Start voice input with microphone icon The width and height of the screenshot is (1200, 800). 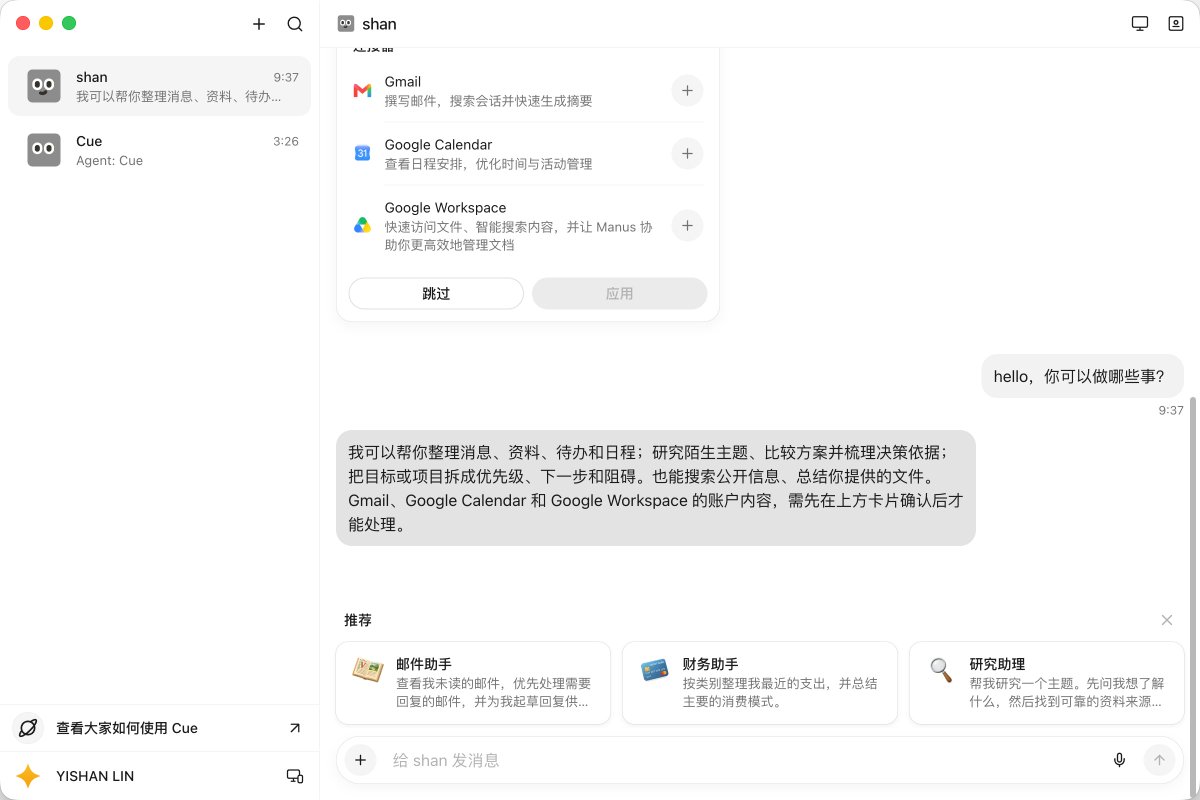(1120, 760)
